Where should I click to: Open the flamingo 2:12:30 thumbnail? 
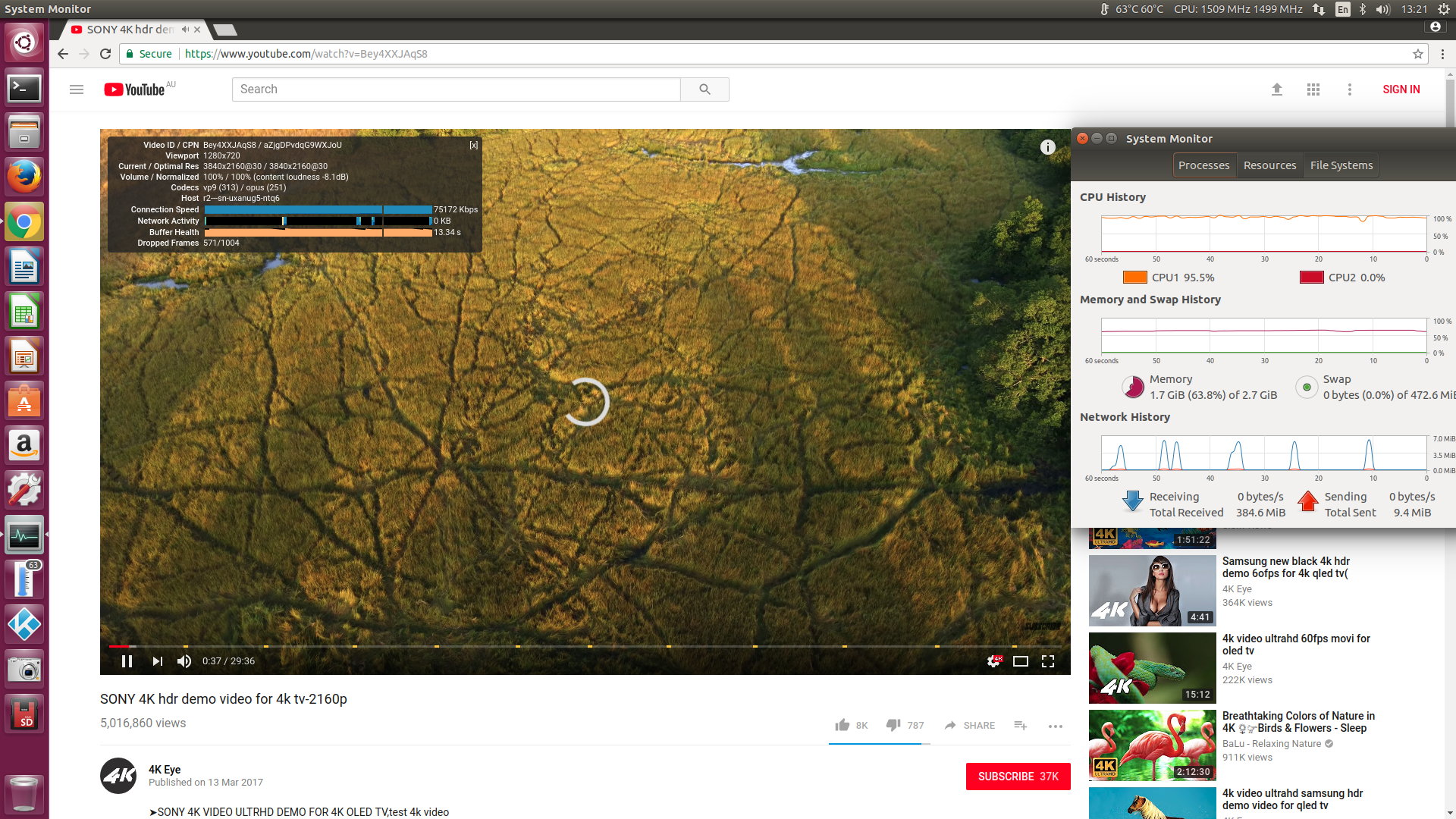1152,745
